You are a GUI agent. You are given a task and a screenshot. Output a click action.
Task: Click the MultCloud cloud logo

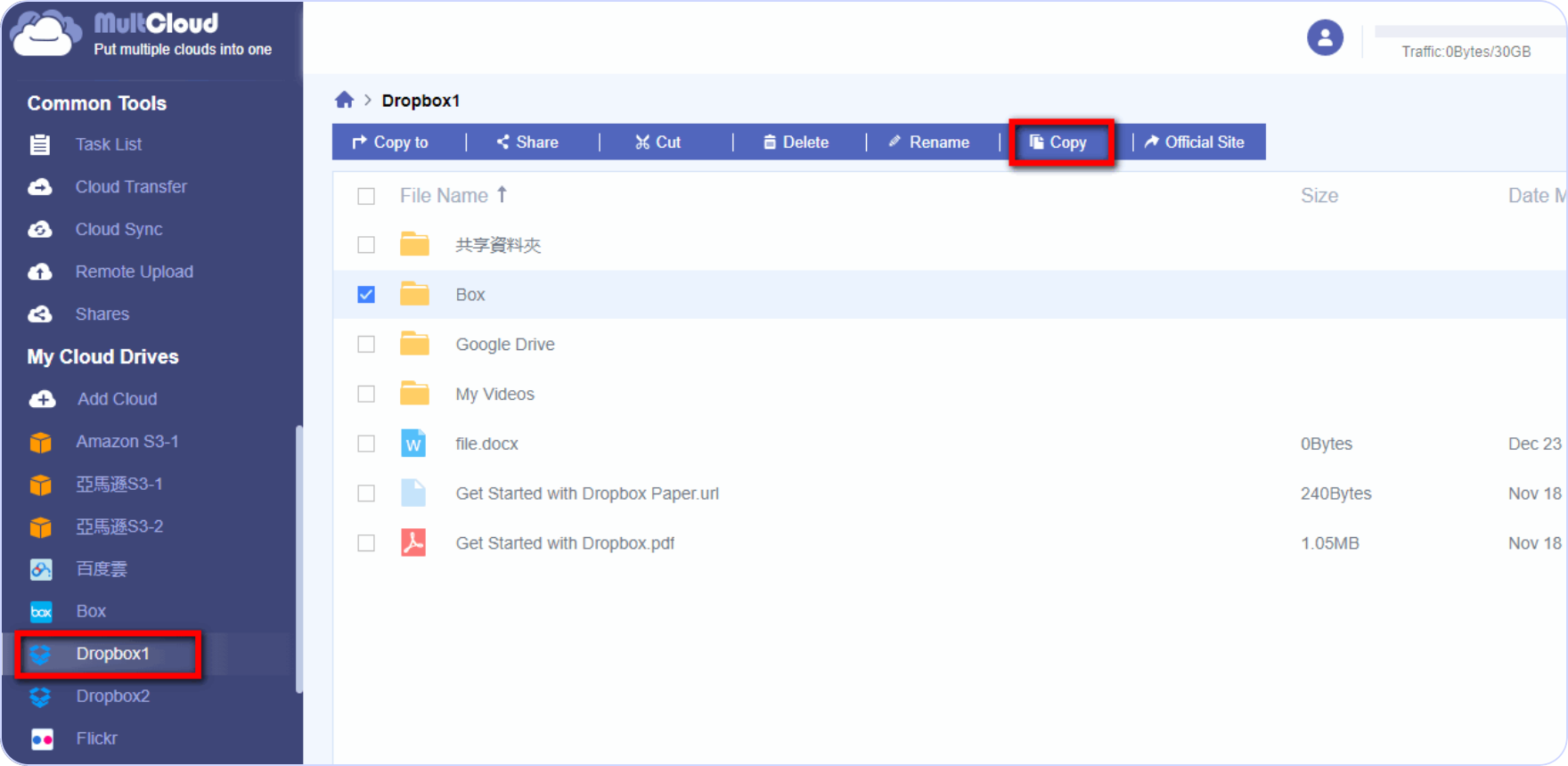pyautogui.click(x=45, y=34)
